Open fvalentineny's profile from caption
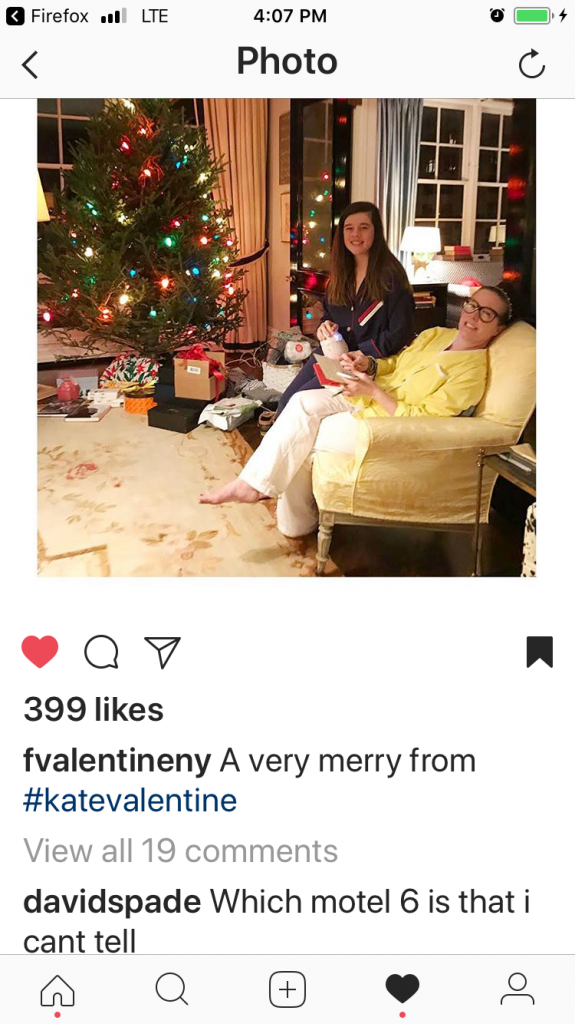 (x=118, y=761)
